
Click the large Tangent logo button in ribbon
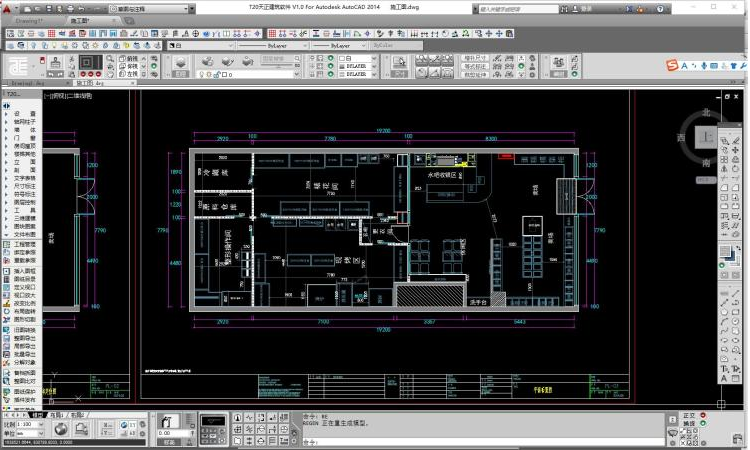[x=19, y=65]
